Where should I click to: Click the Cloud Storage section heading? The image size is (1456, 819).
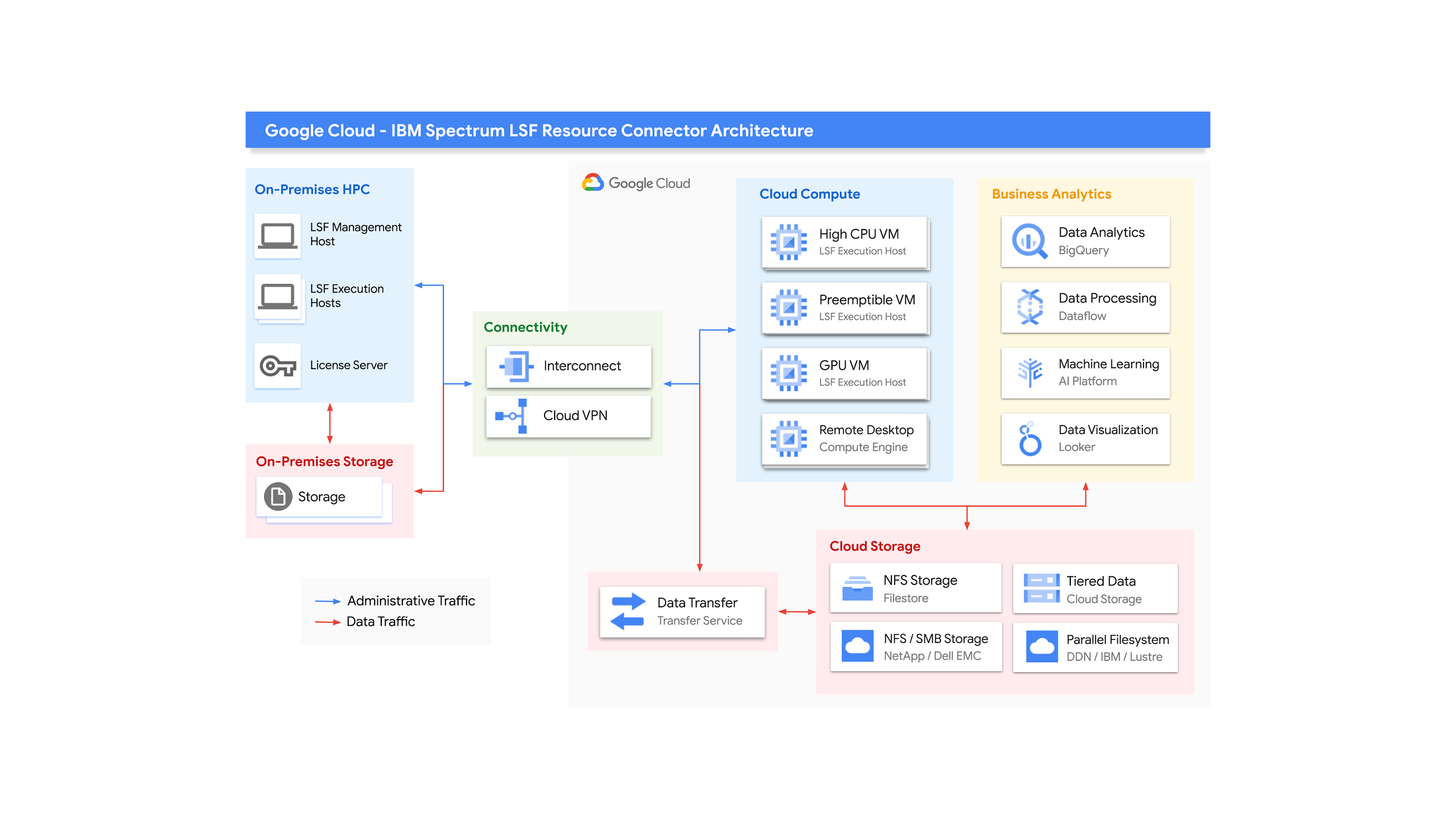pos(874,546)
